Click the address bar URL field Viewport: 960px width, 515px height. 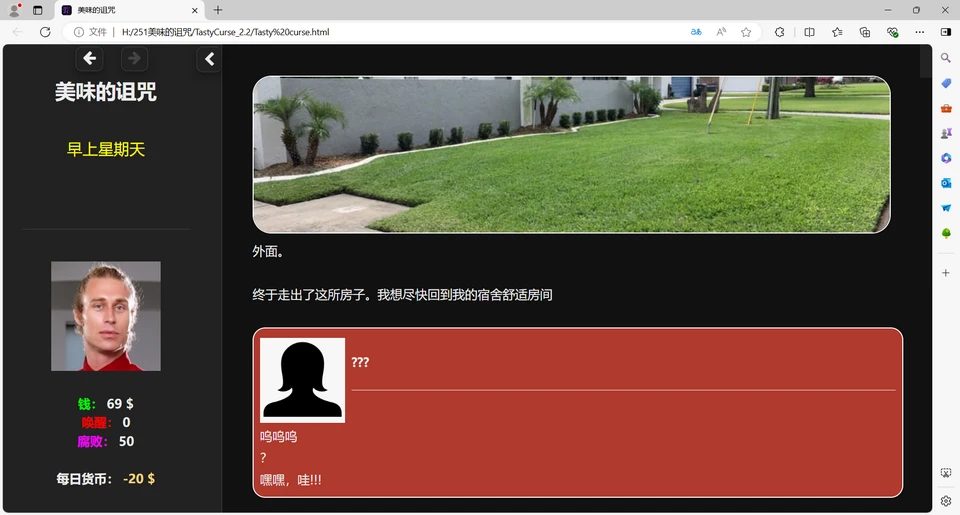[x=400, y=32]
